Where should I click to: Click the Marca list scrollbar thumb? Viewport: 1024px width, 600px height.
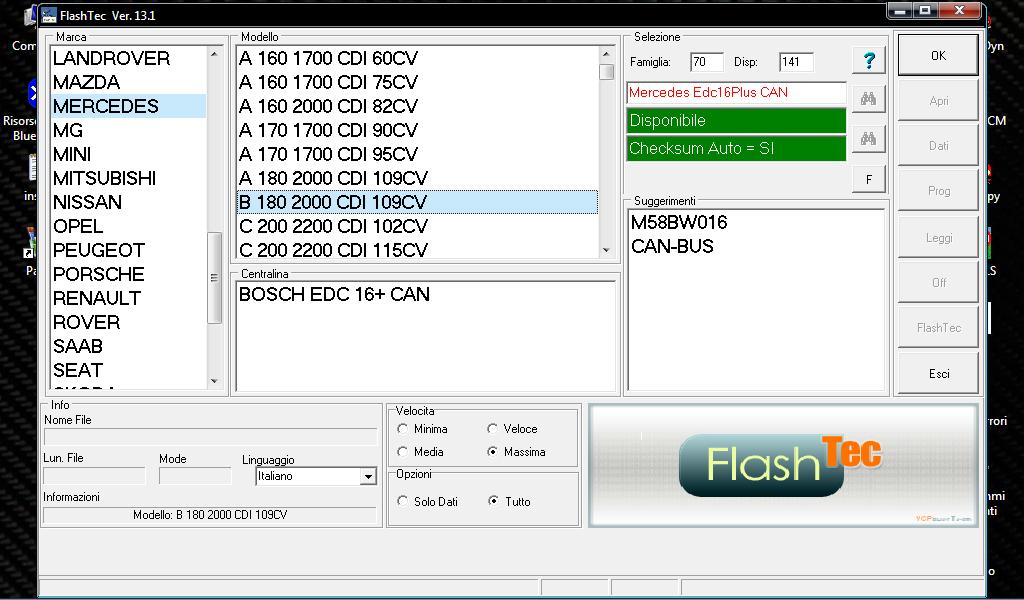214,277
